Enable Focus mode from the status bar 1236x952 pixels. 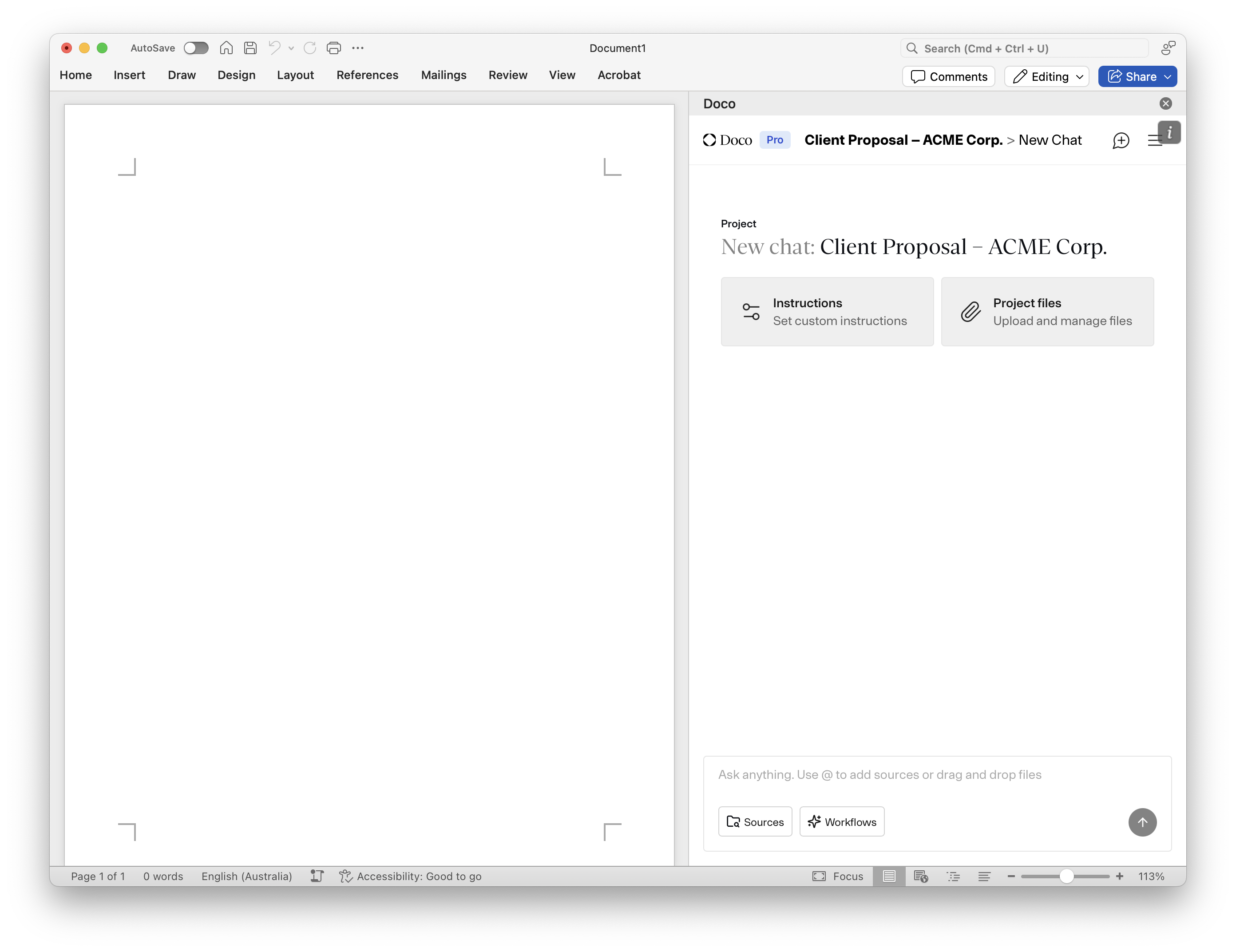click(838, 876)
